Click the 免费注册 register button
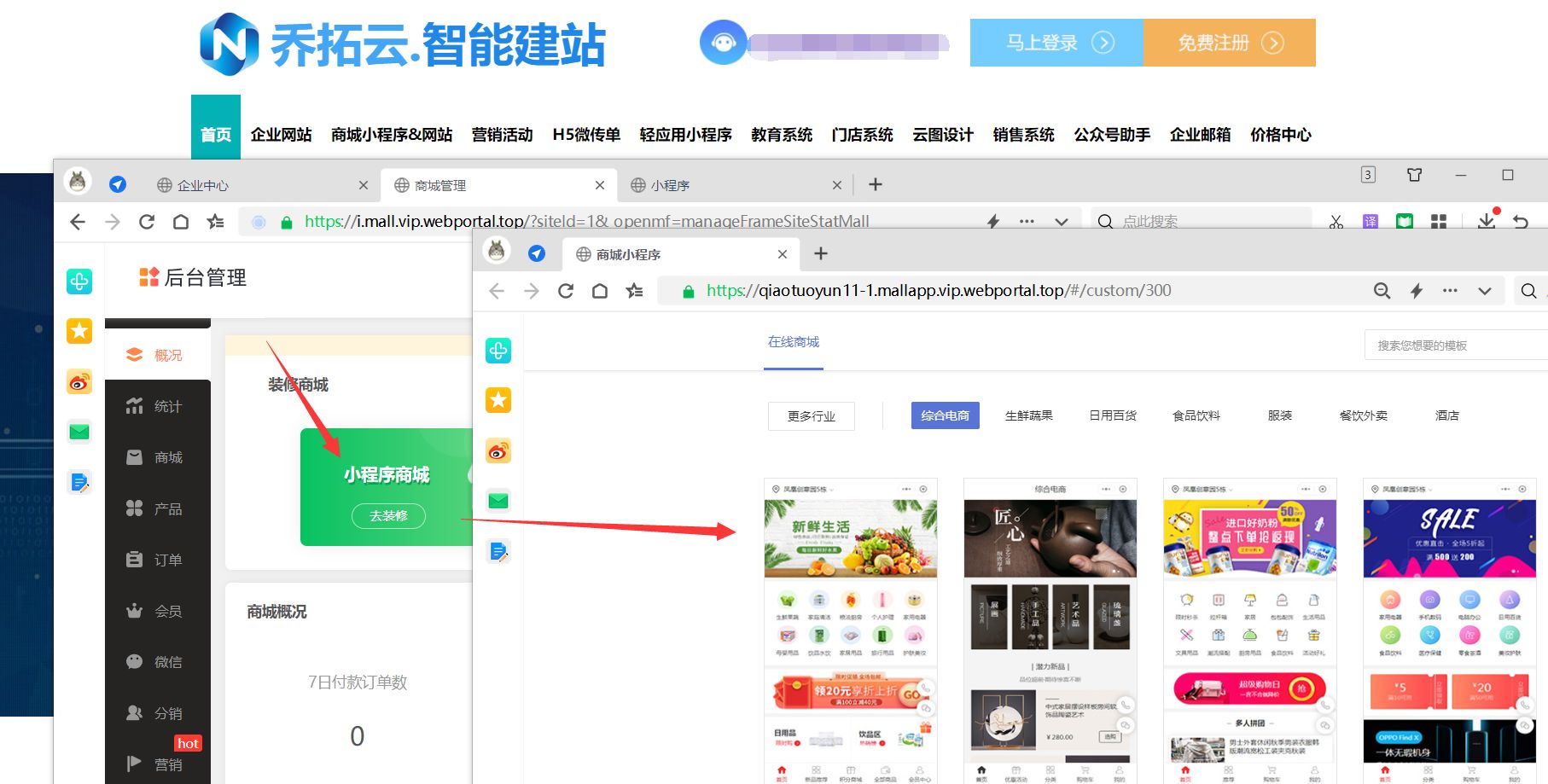The image size is (1548, 784). 1230,43
